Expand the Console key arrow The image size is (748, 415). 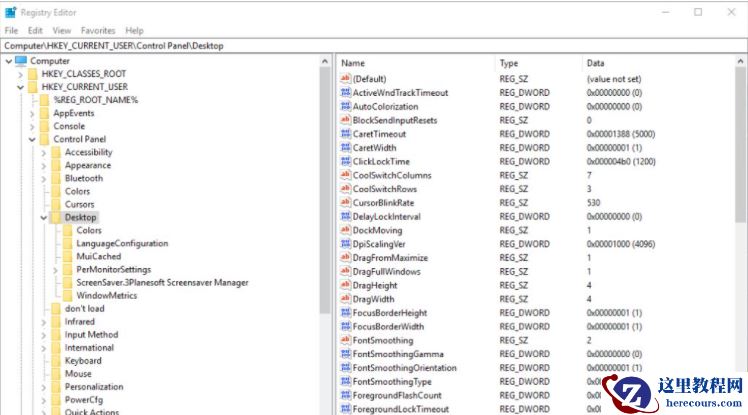click(32, 126)
